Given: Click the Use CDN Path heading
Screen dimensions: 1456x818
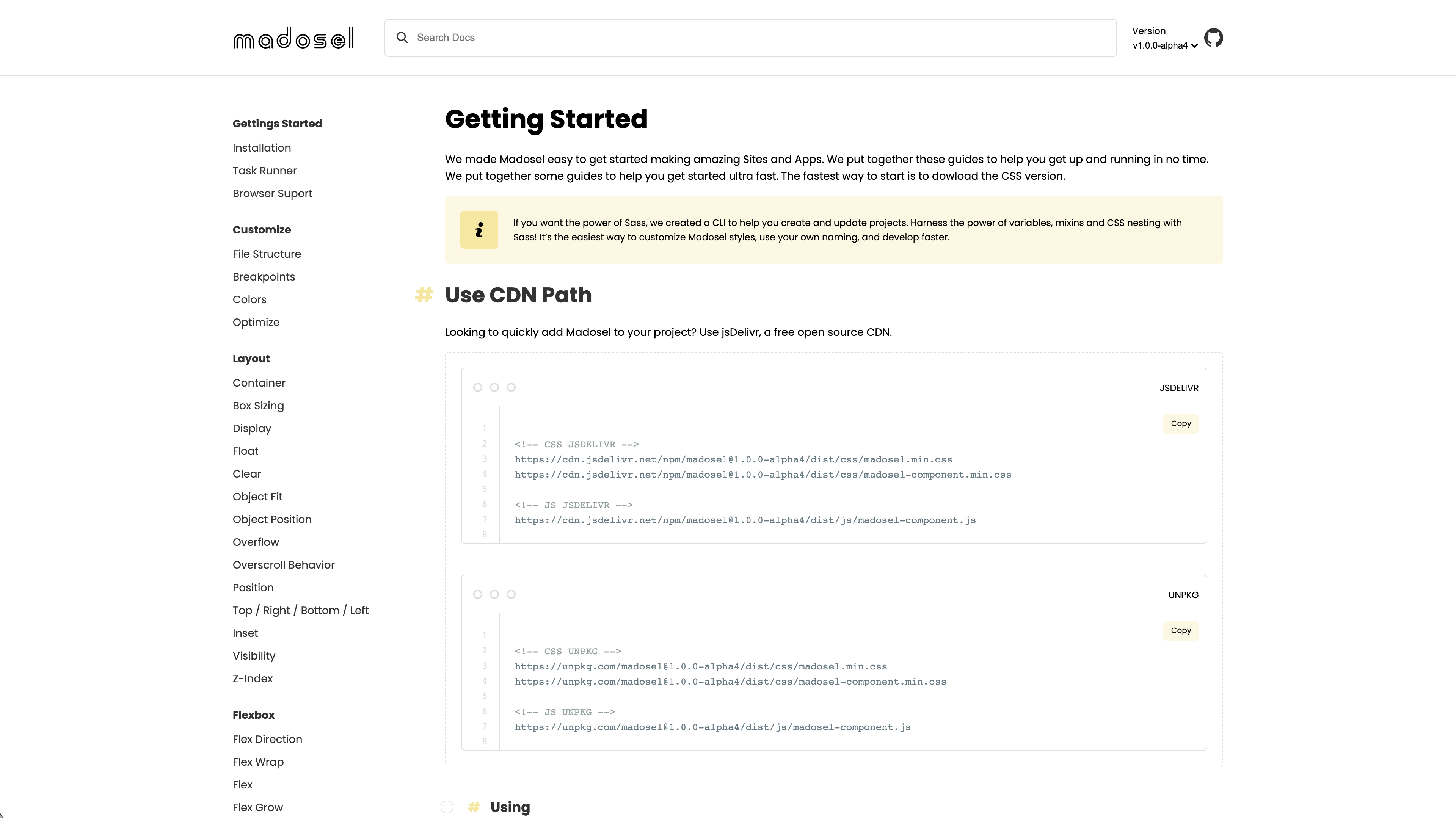Looking at the screenshot, I should coord(518,295).
